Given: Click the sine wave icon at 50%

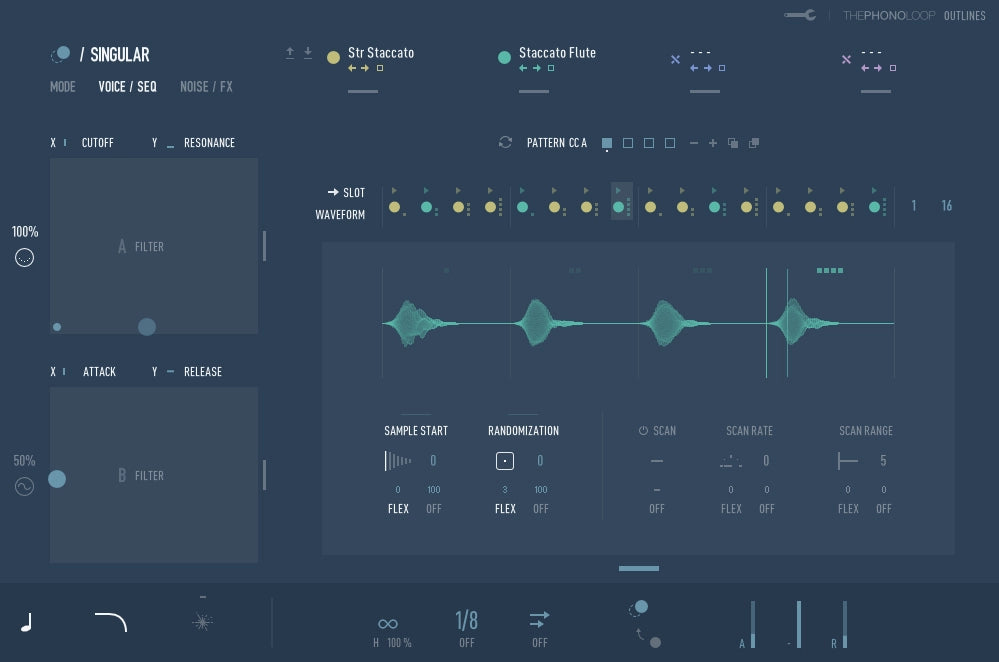Looking at the screenshot, I should click(25, 487).
